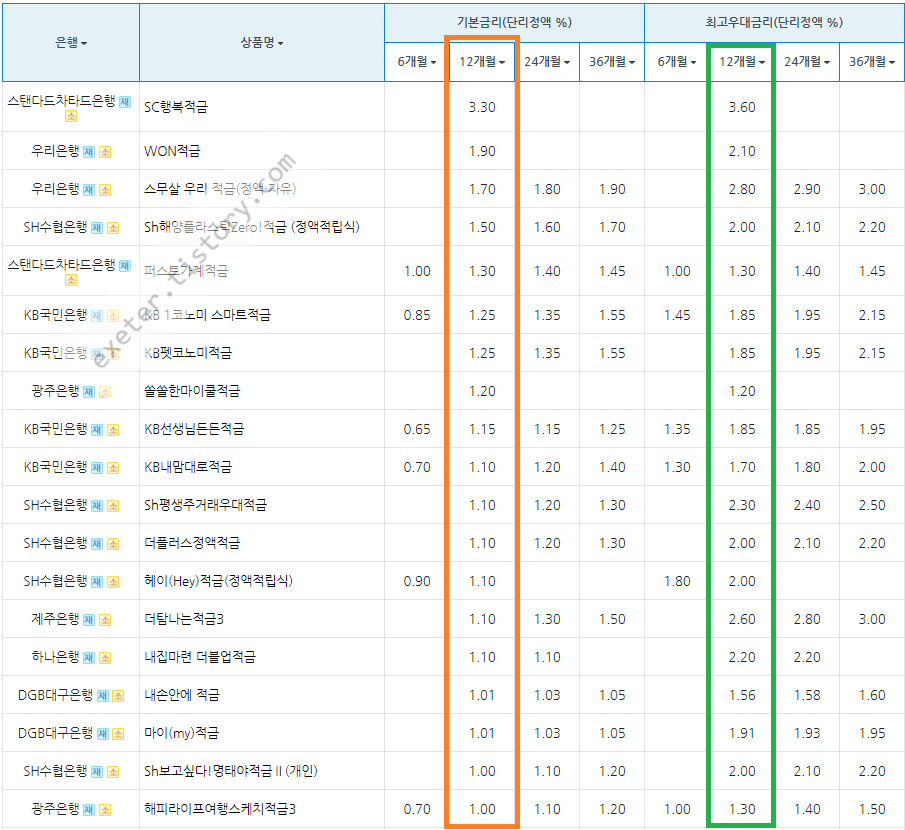Sort by 최고우대금리 6개월 column
This screenshot has width=905, height=830.
(x=677, y=62)
